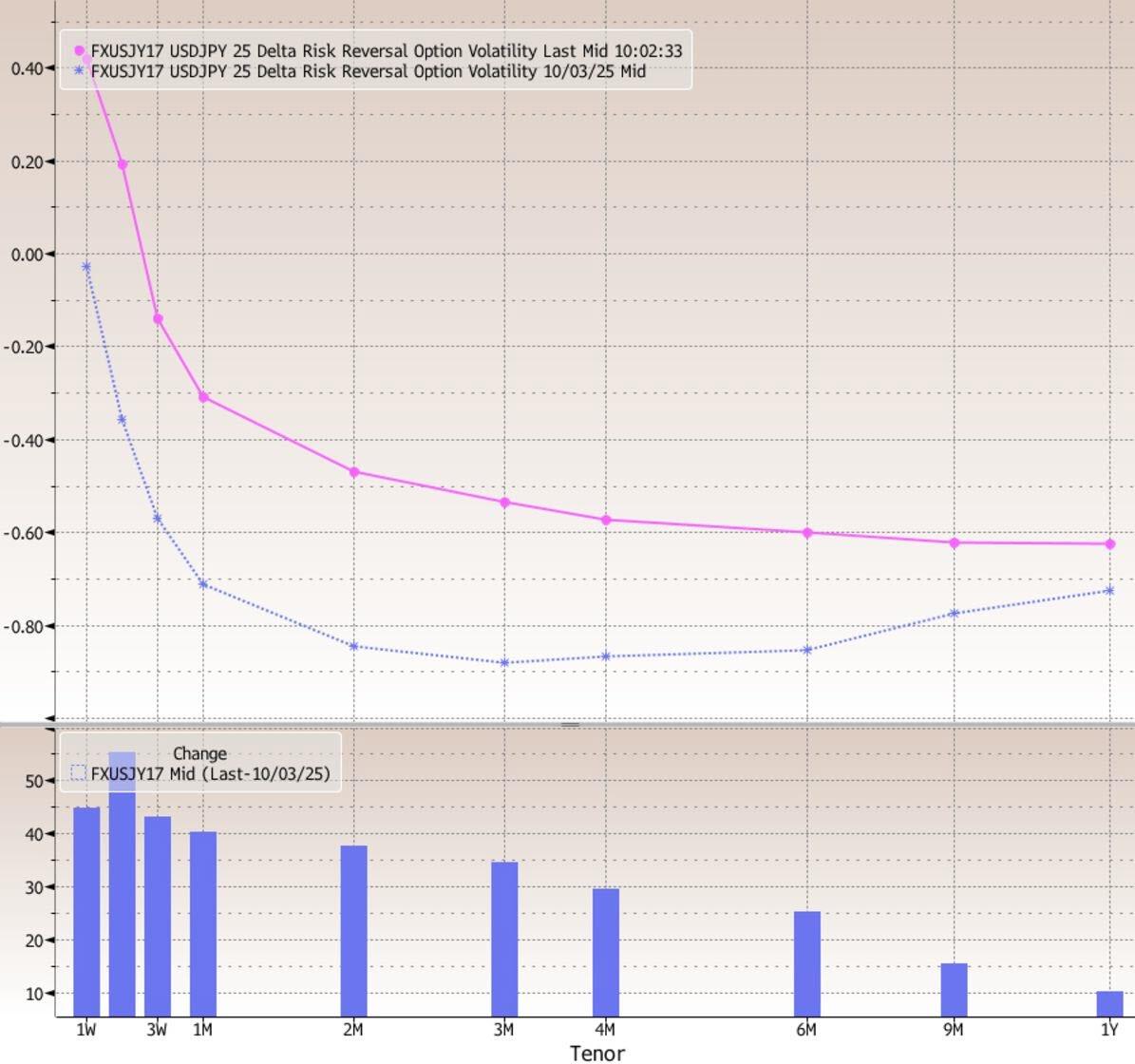This screenshot has height=1064, width=1135.
Task: Click the dotted square Change legend icon
Action: tap(79, 773)
